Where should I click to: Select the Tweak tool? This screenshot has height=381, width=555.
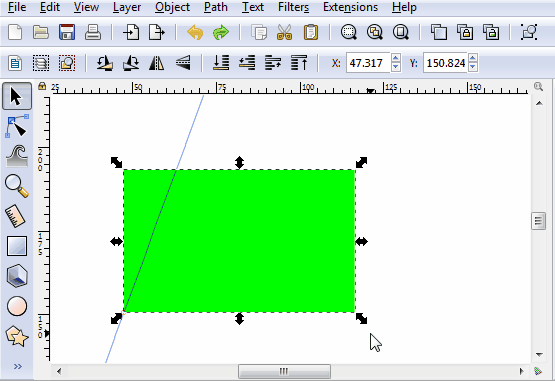tap(17, 156)
